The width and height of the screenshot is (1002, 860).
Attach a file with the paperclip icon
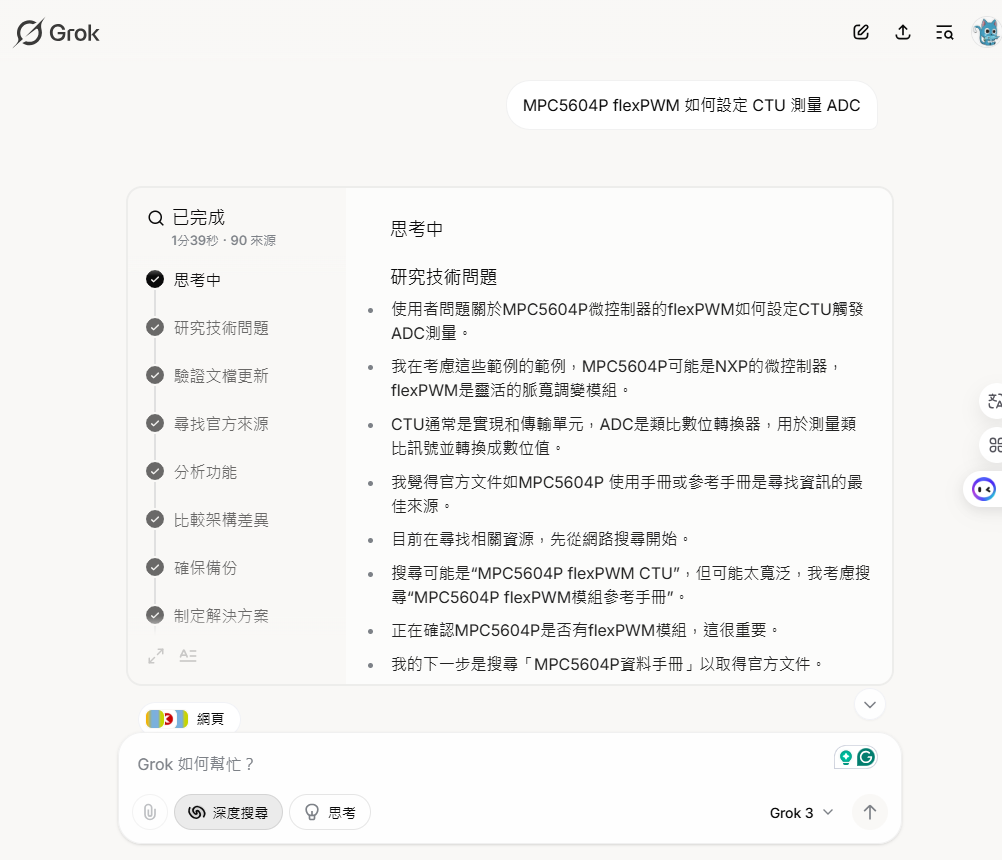coord(150,812)
